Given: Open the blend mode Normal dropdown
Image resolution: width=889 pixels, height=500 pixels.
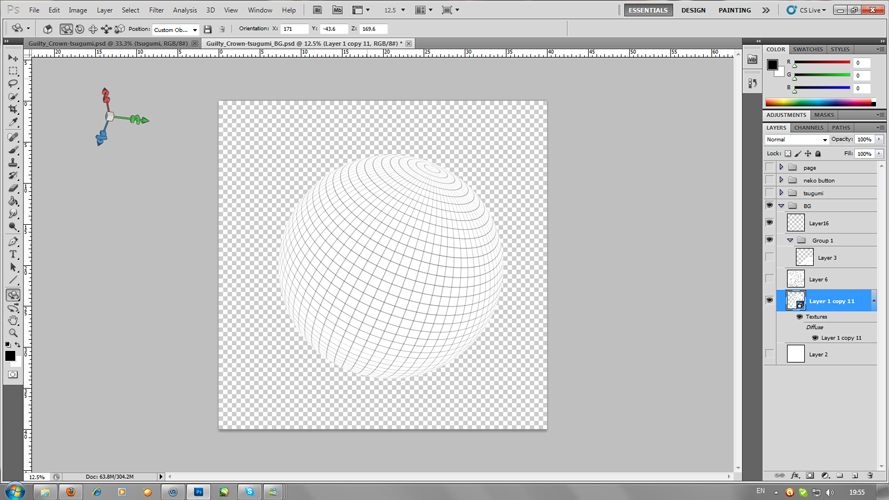Looking at the screenshot, I should pyautogui.click(x=797, y=139).
